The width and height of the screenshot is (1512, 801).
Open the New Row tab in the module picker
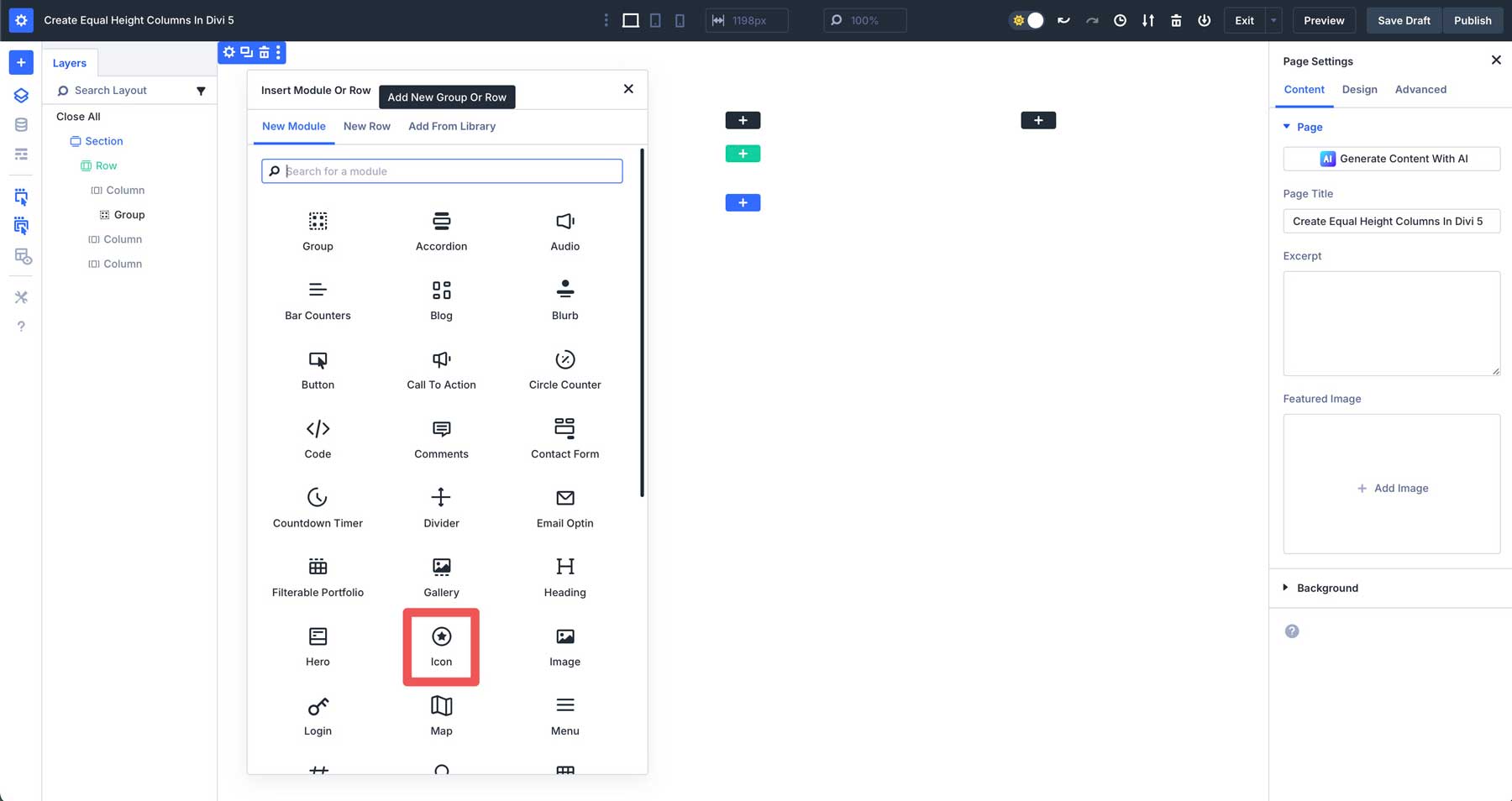[366, 126]
